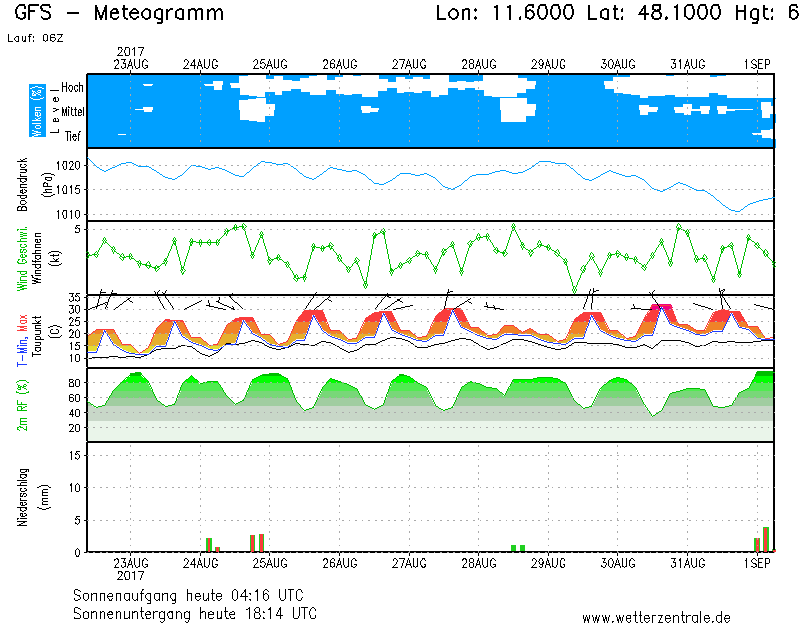Click the "Wind Geschw." axis label
The width and height of the screenshot is (800, 625).
[22, 259]
